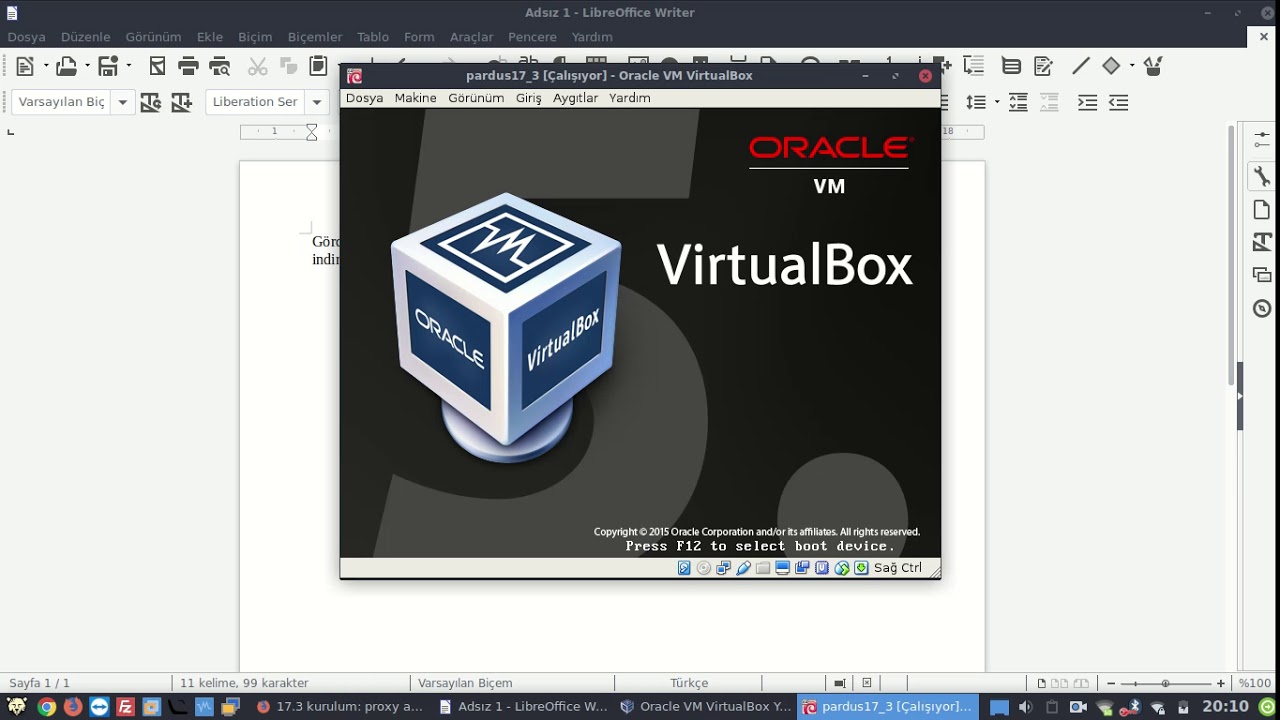Open Writer Tablo menu
Screen dimensions: 1280x720
(373, 37)
